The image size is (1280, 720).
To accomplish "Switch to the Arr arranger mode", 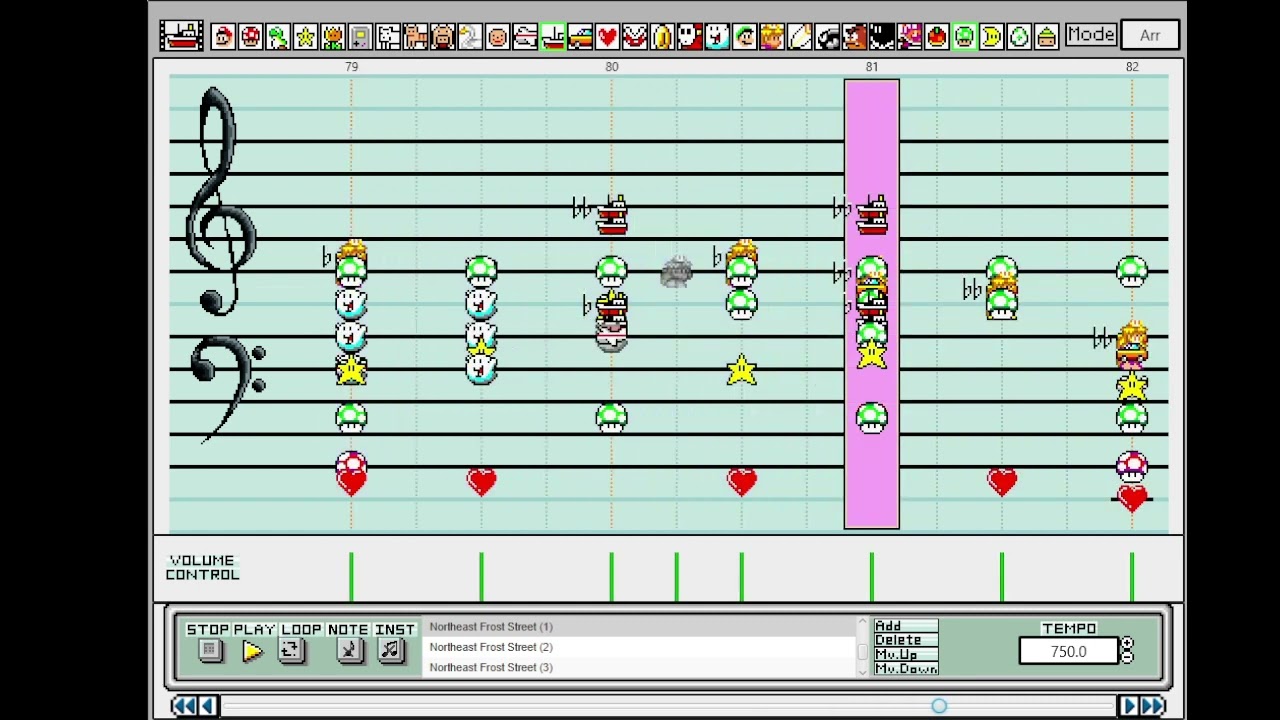I will click(1150, 35).
